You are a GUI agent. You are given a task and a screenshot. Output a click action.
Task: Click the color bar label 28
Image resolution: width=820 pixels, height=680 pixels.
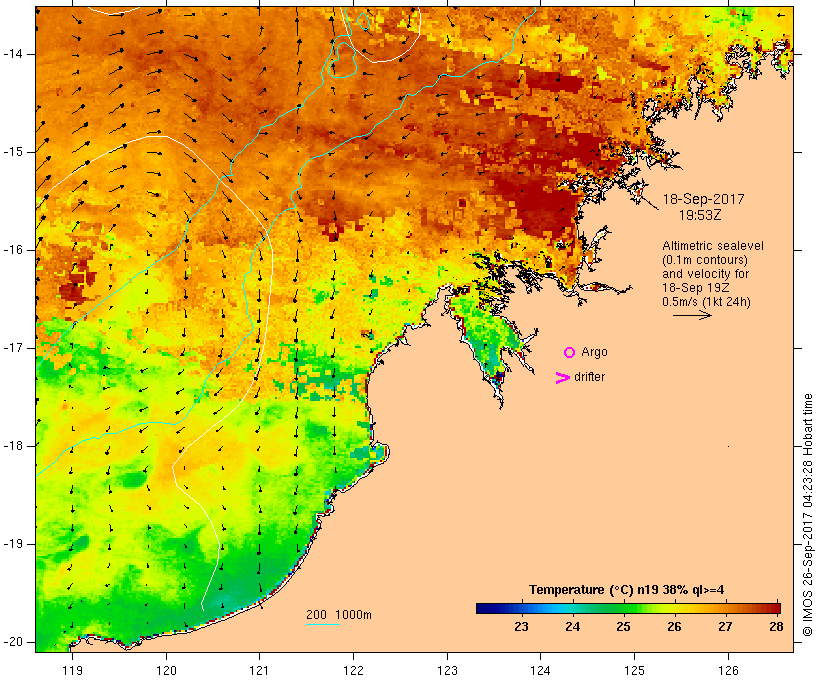pyautogui.click(x=776, y=627)
